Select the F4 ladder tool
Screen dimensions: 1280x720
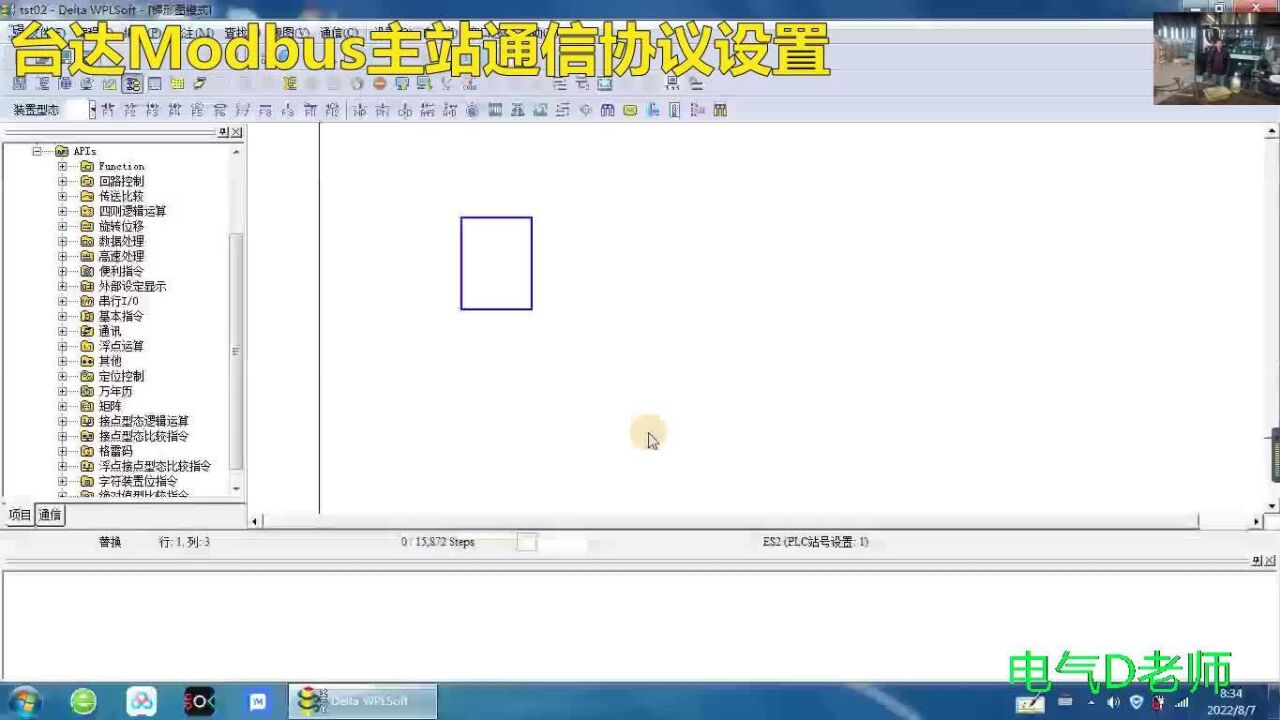pos(175,110)
